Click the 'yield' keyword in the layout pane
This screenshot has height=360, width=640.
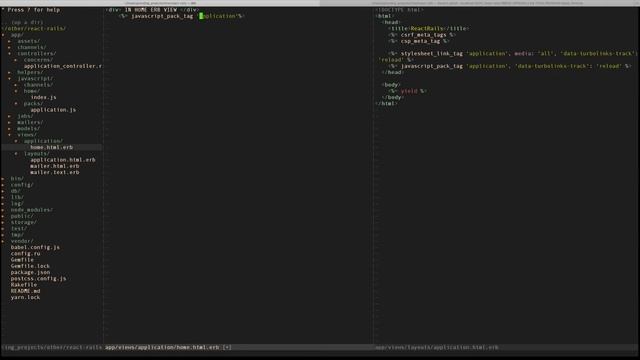coord(409,91)
